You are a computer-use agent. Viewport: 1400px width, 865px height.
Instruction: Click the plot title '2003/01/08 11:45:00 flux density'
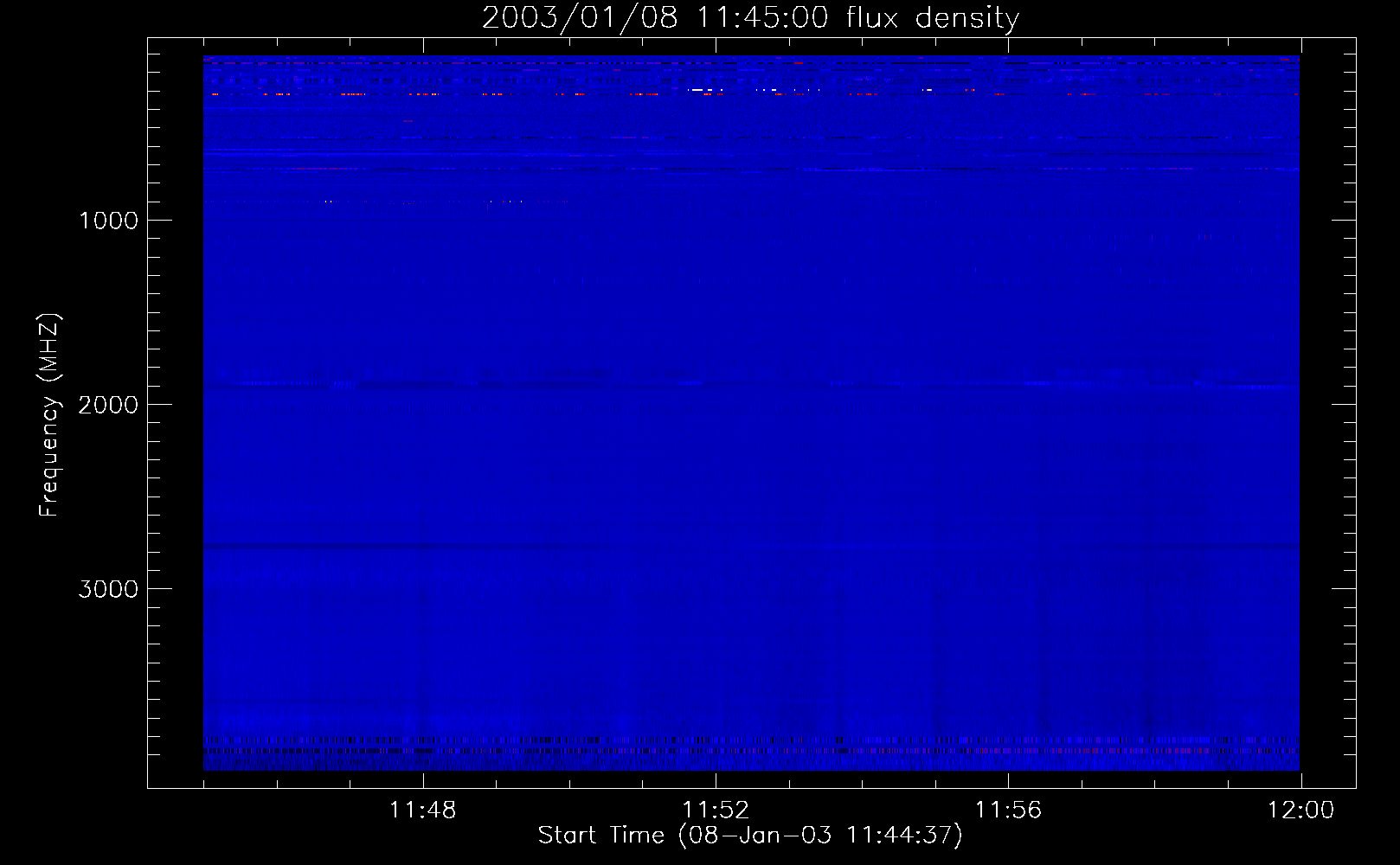(x=750, y=18)
